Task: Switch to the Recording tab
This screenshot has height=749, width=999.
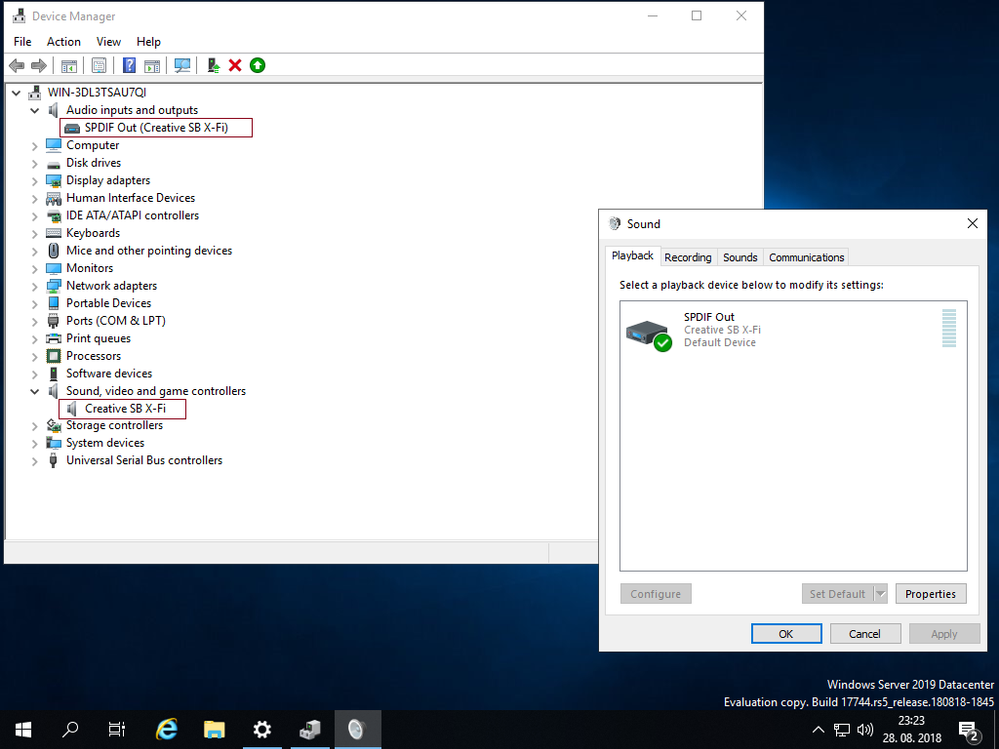Action: coord(688,257)
